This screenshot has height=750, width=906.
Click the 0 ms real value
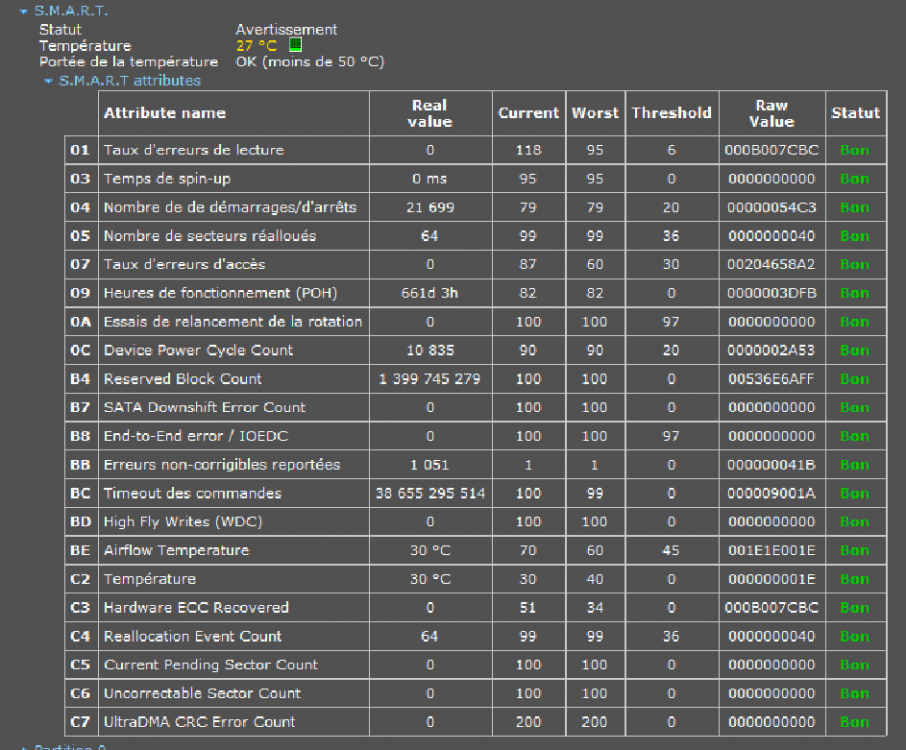430,179
